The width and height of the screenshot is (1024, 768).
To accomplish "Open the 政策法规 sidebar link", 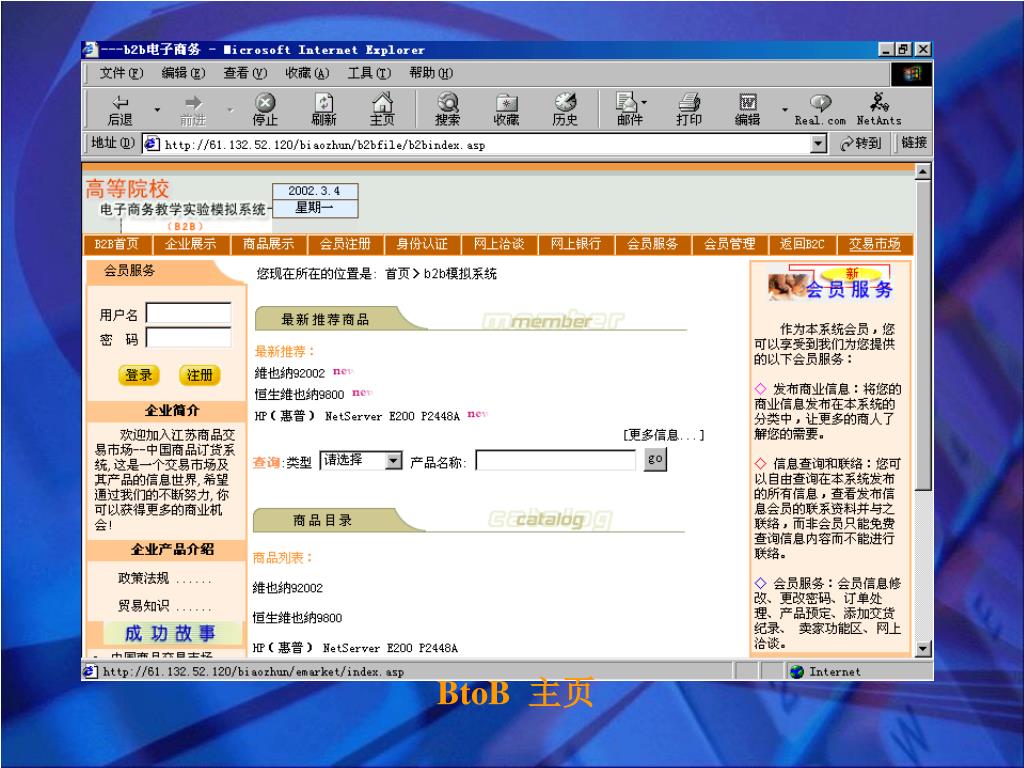I will [x=144, y=578].
